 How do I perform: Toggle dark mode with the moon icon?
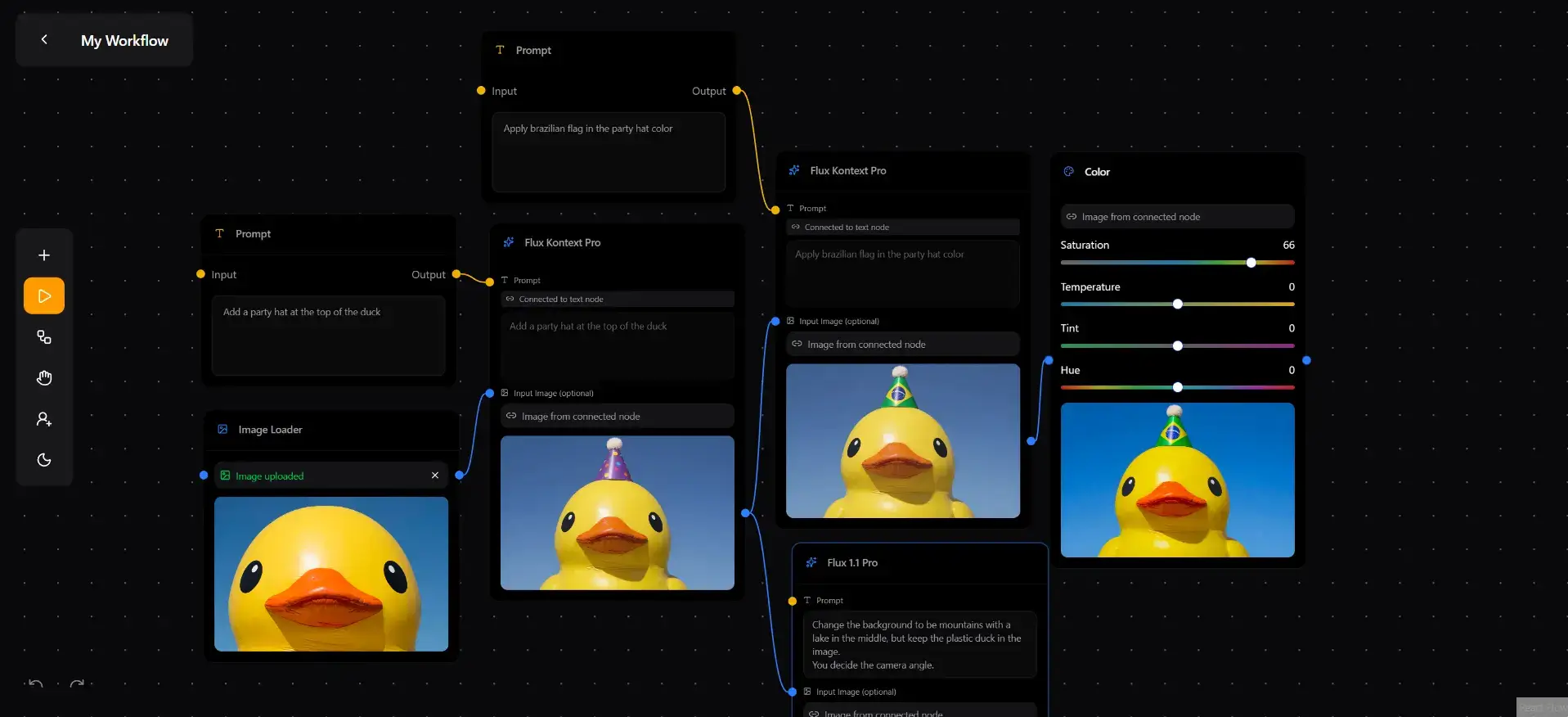[x=44, y=460]
